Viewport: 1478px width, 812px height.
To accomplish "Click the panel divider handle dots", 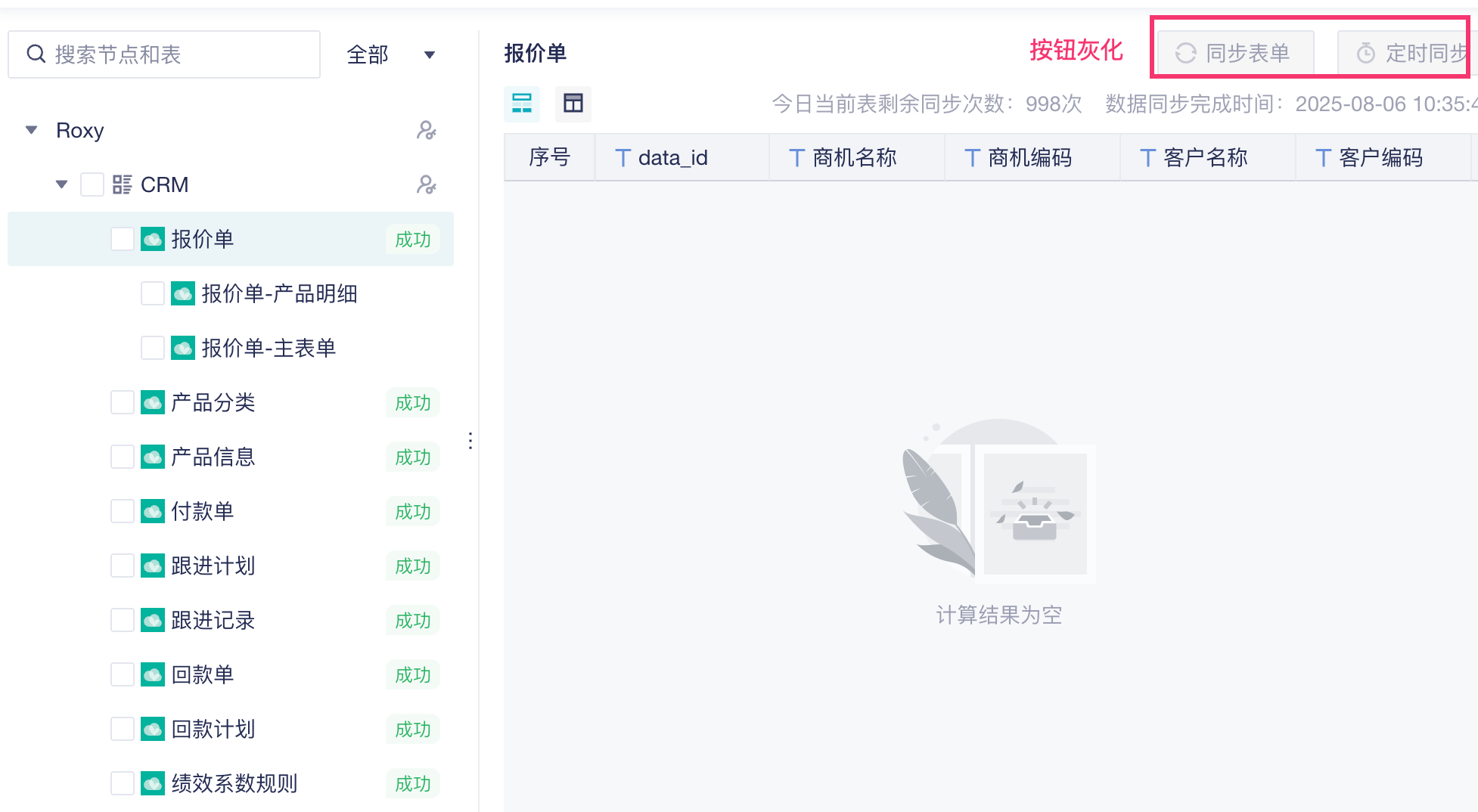I will 470,441.
